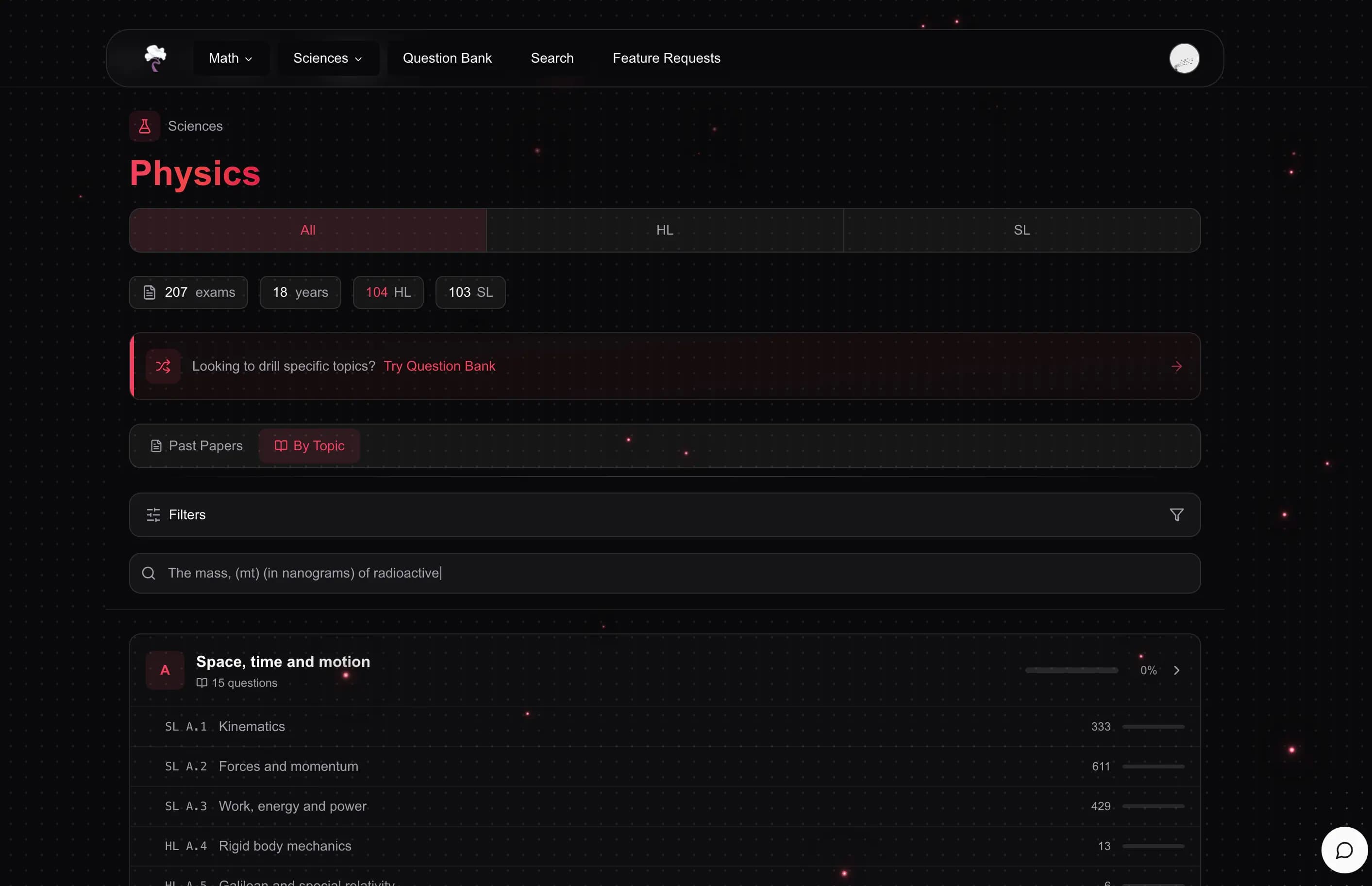Image resolution: width=1372 pixels, height=886 pixels.
Task: Open the filter funnel icon on the Filters bar
Action: [1176, 514]
